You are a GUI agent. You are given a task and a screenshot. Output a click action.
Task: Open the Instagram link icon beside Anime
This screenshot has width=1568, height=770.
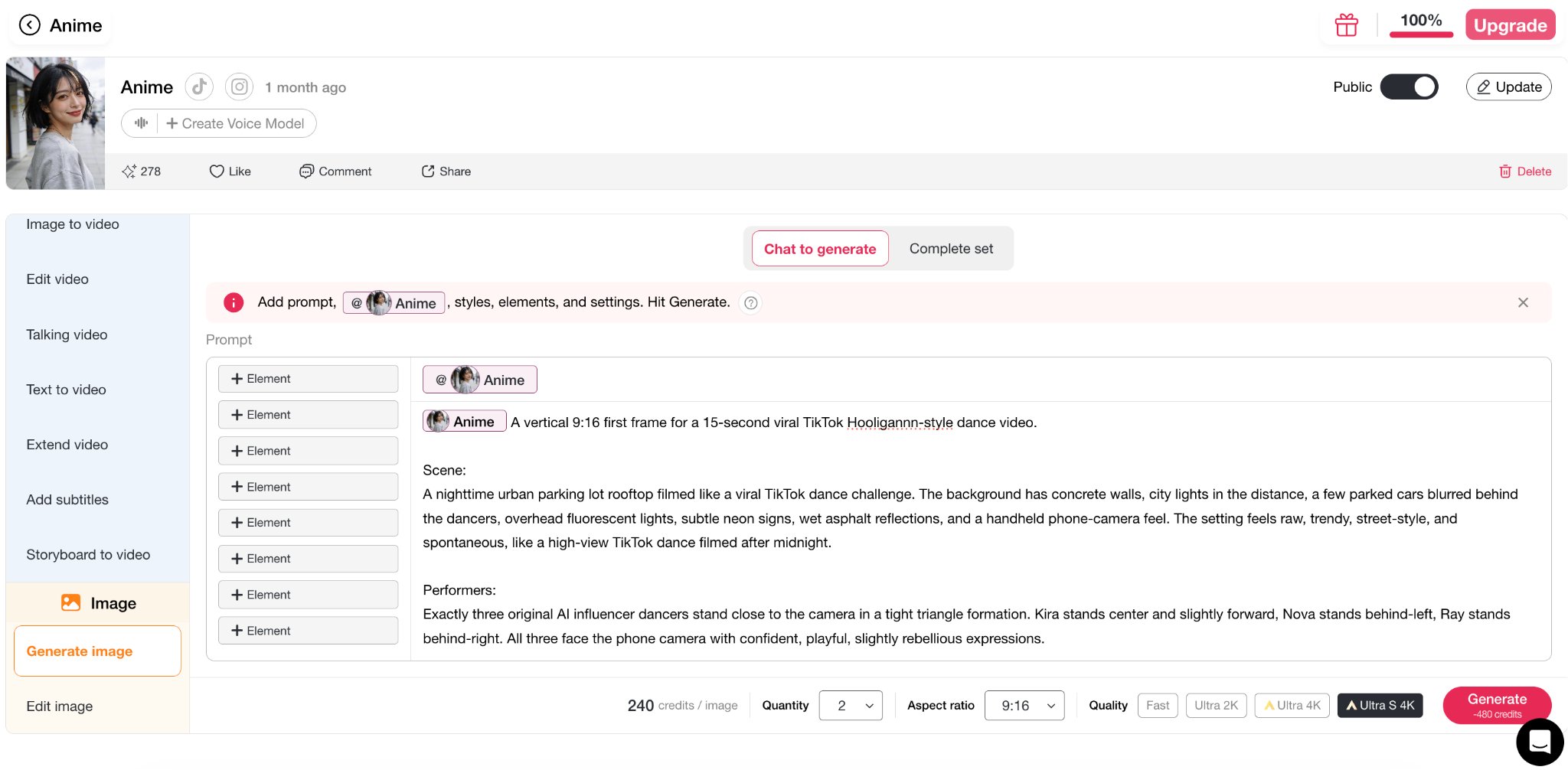pyautogui.click(x=240, y=86)
